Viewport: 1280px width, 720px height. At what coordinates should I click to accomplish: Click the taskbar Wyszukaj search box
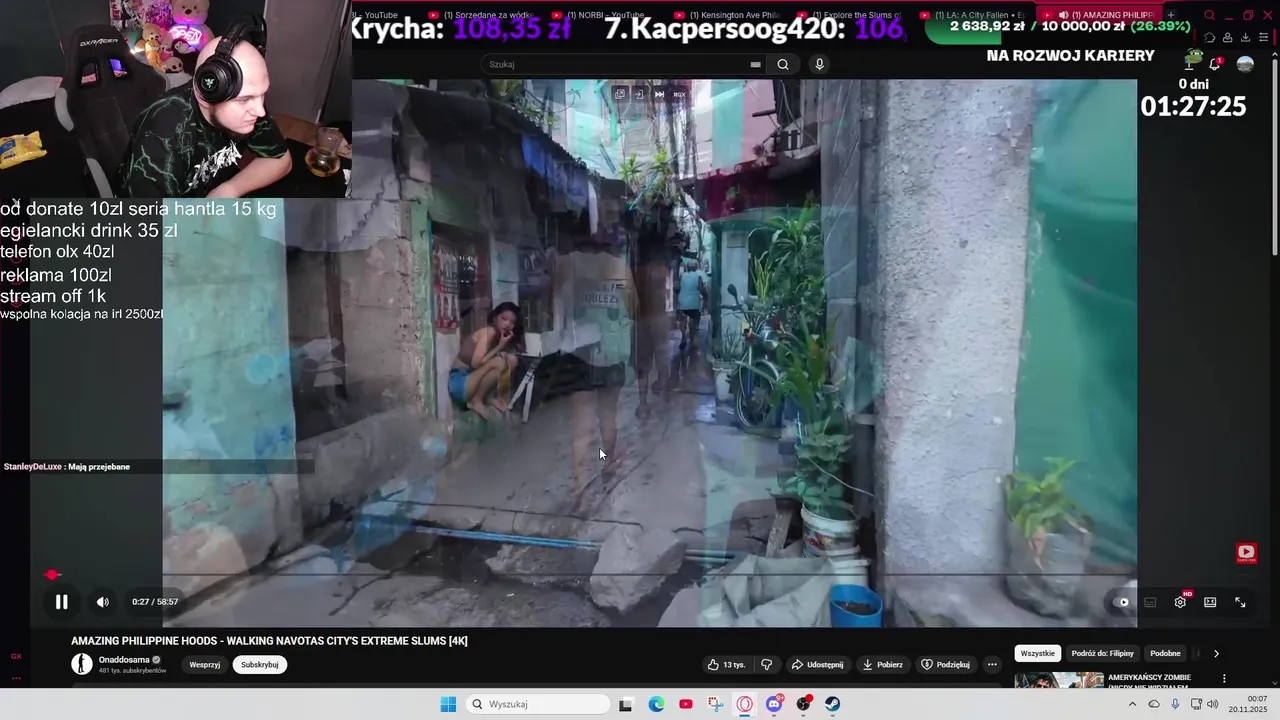(x=538, y=704)
